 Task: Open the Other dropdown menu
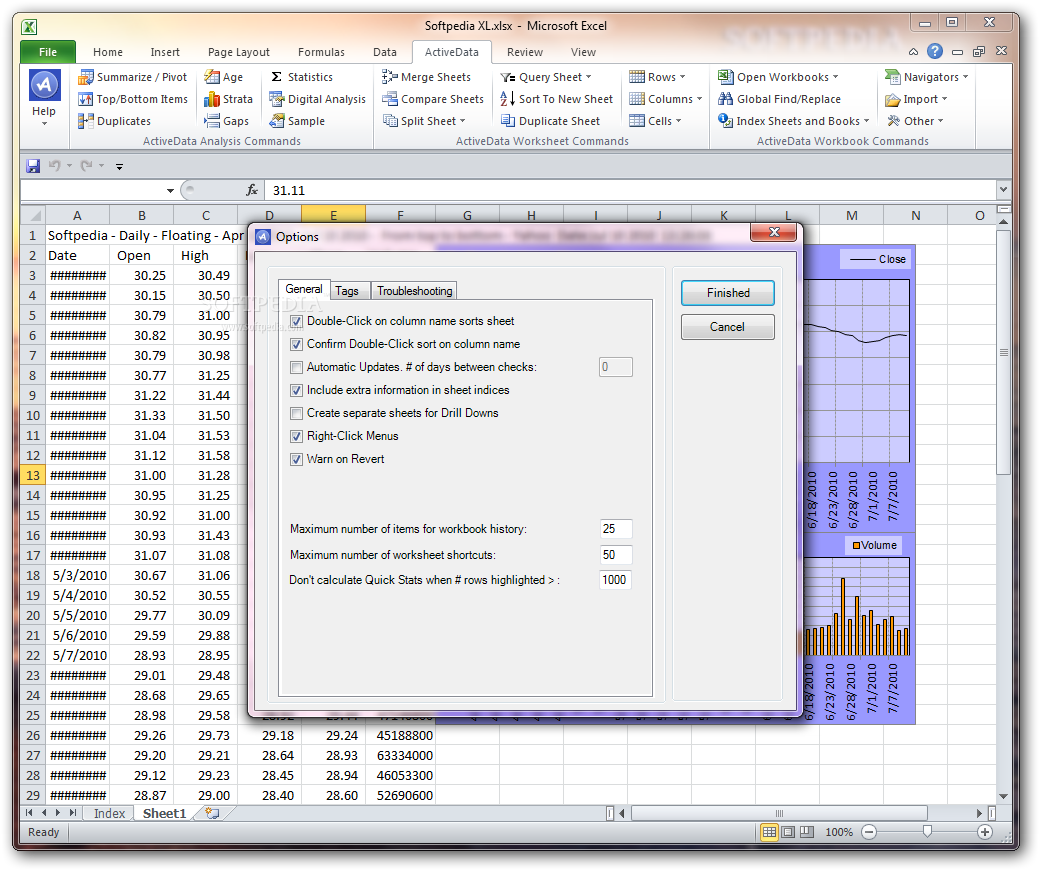click(x=915, y=121)
